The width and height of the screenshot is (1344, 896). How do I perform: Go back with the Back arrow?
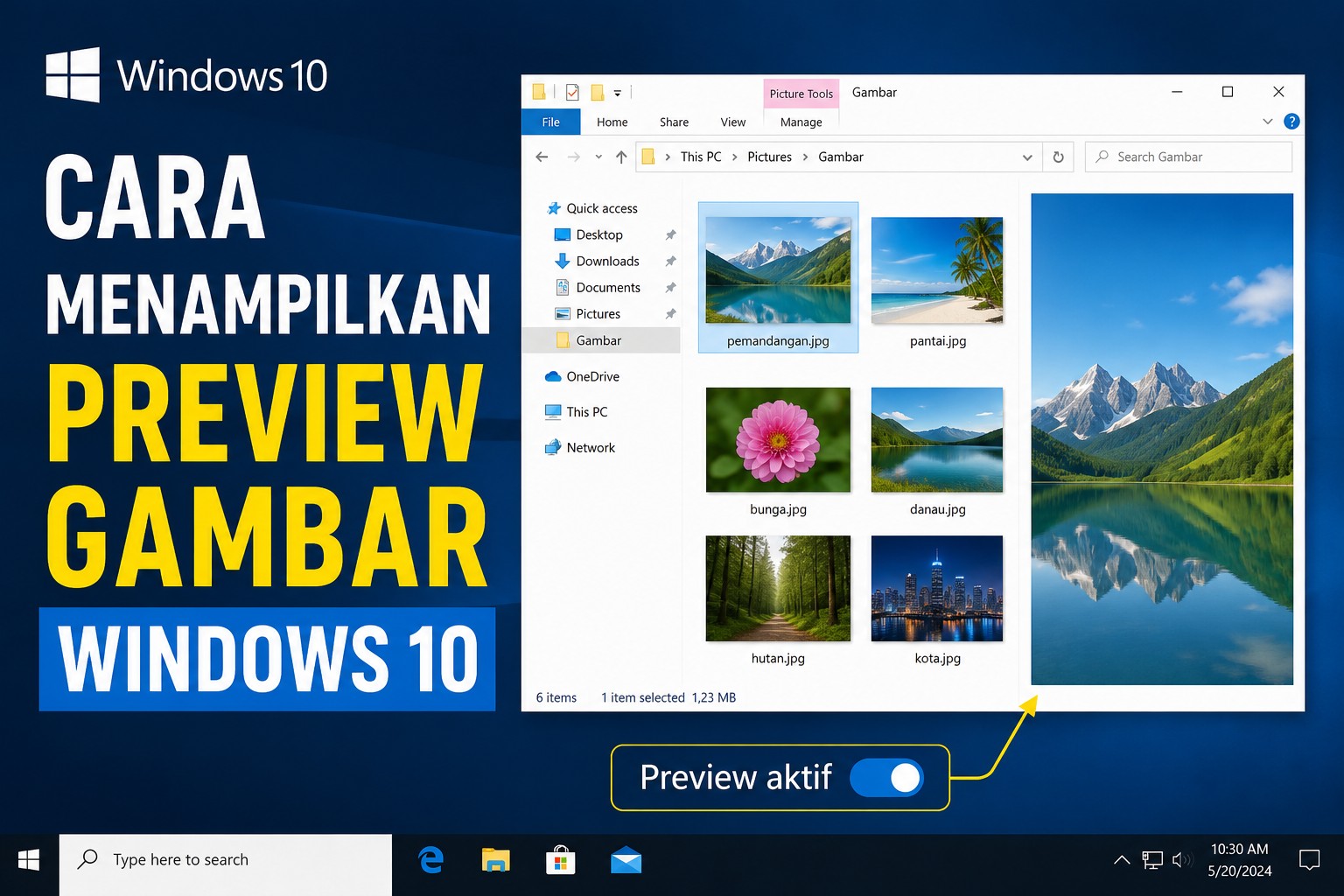542,157
